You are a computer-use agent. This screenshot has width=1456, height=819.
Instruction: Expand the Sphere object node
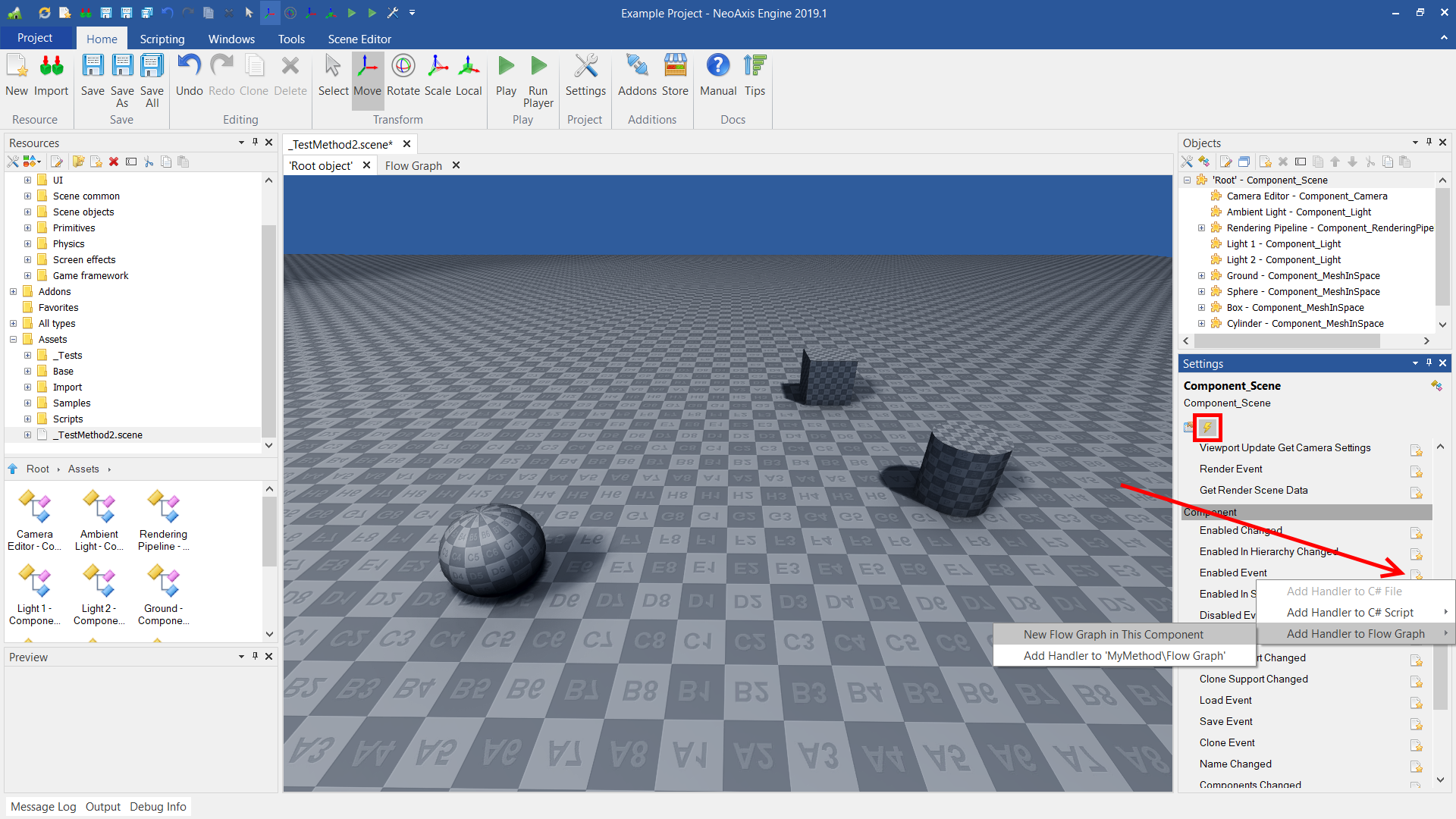(x=1201, y=292)
